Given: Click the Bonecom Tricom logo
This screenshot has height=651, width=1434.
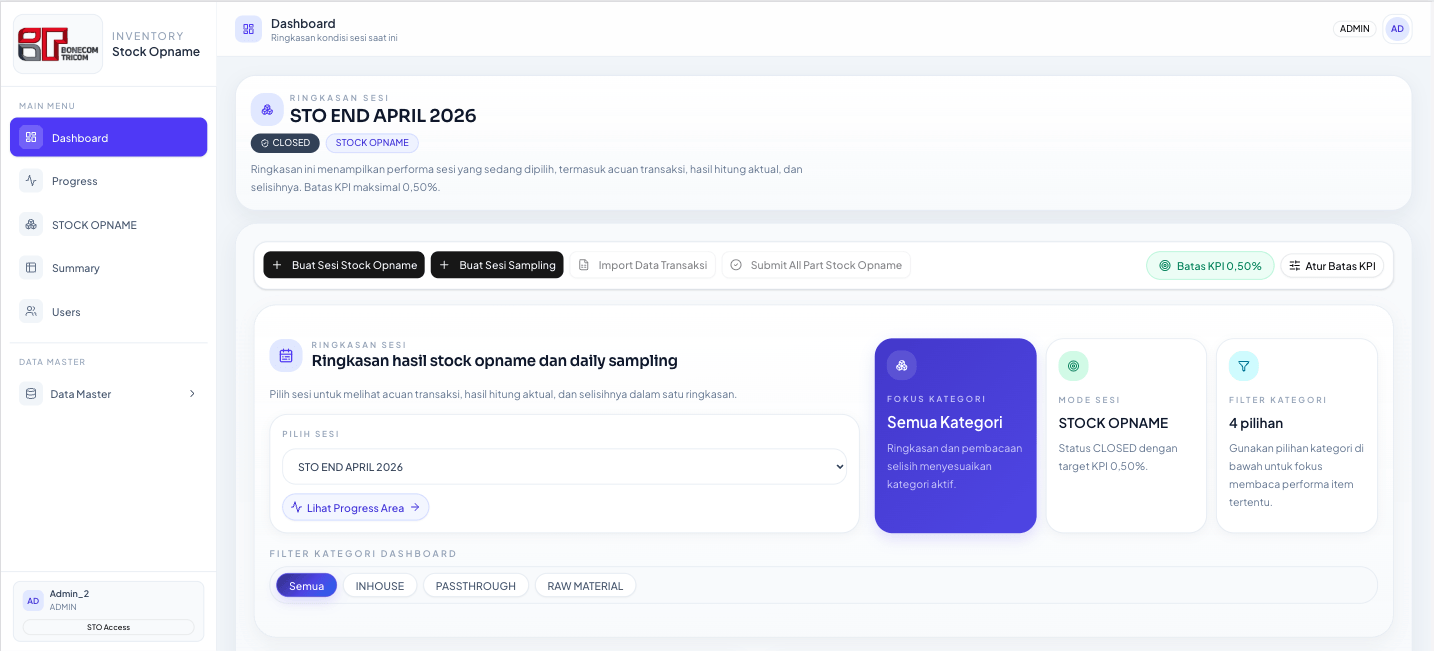Looking at the screenshot, I should pos(58,44).
